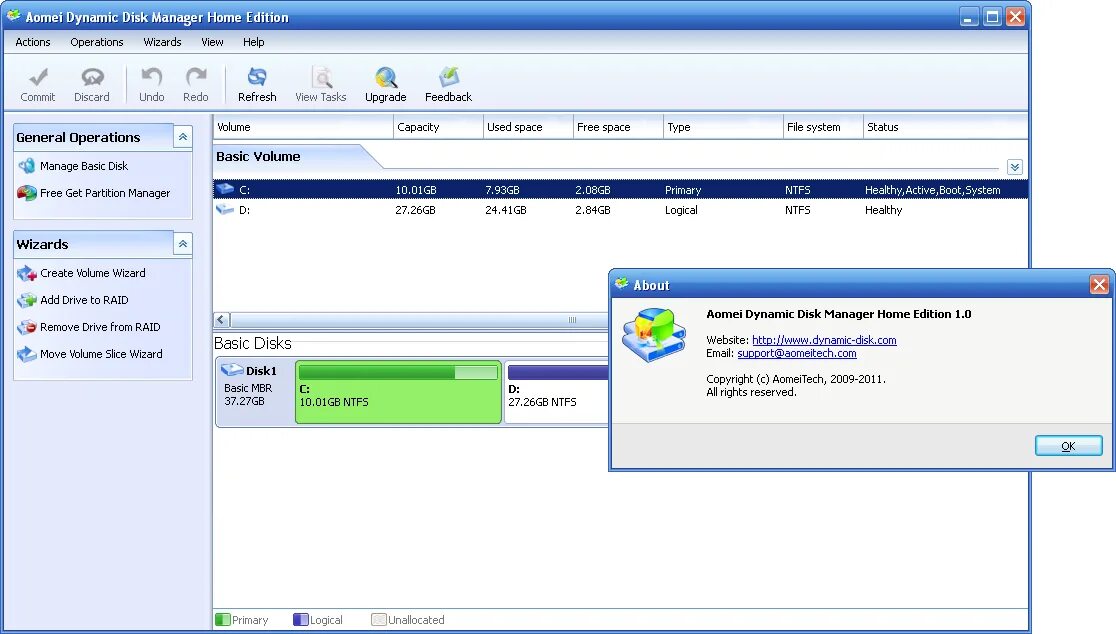Open the Help menu
This screenshot has width=1116, height=634.
[x=253, y=42]
